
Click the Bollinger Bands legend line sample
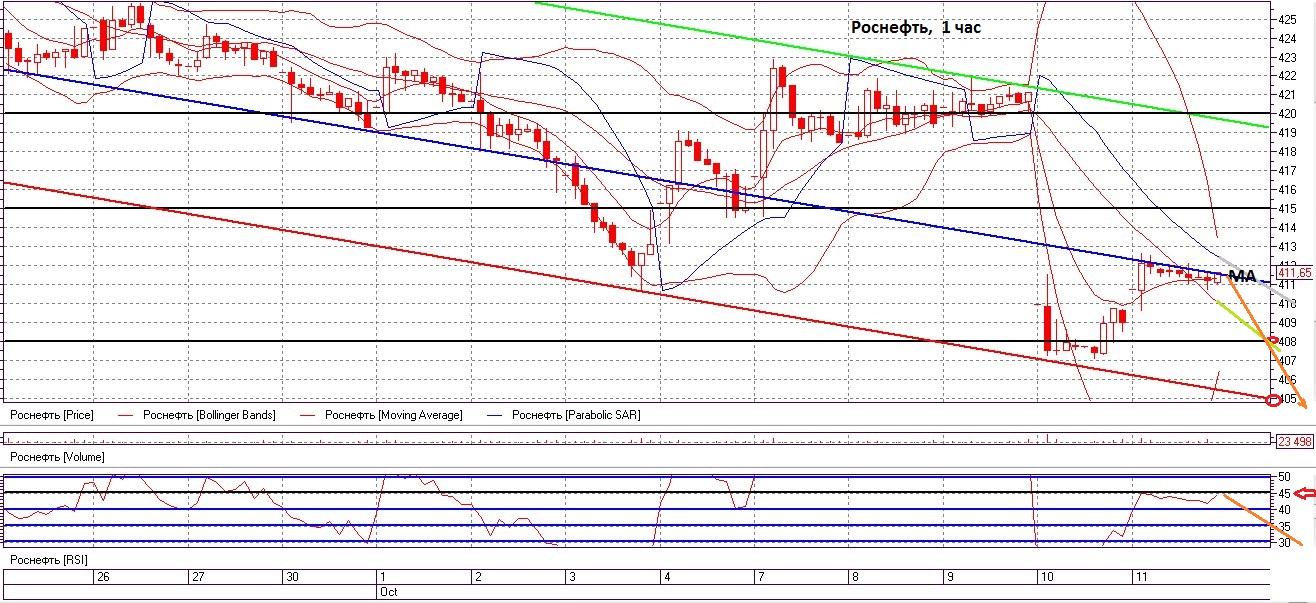125,414
